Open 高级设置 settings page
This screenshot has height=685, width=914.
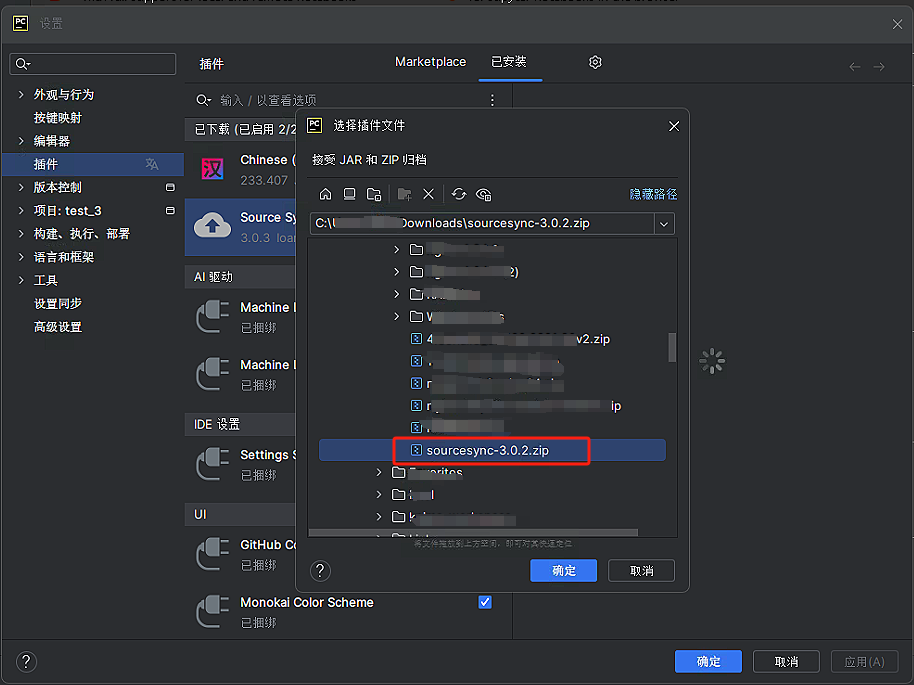coord(58,327)
